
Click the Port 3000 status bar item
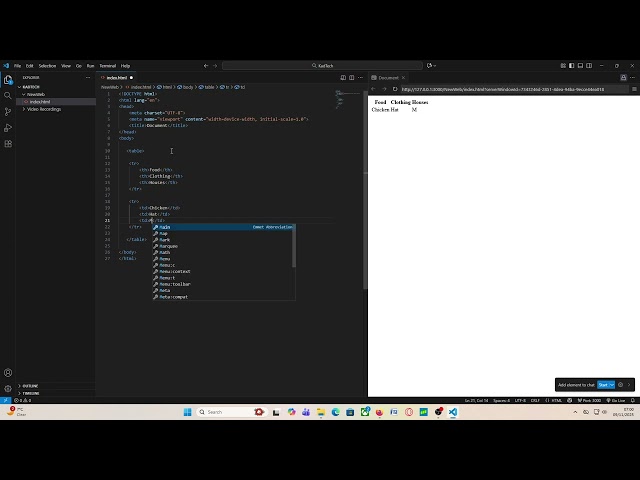click(589, 400)
